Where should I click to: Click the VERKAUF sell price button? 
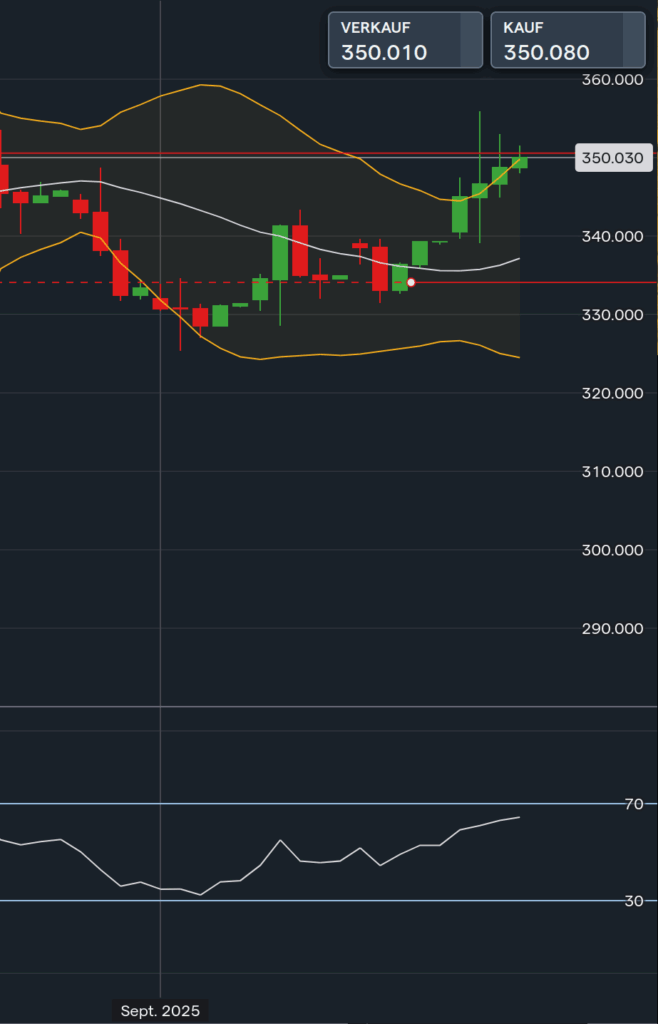pos(394,40)
